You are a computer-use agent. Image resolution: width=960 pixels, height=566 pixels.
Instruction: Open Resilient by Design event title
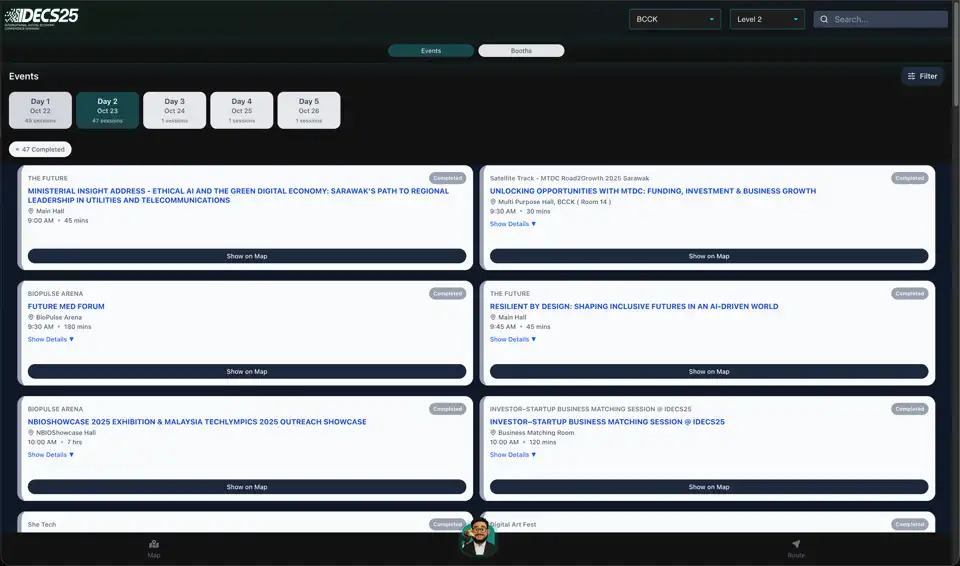pos(634,306)
